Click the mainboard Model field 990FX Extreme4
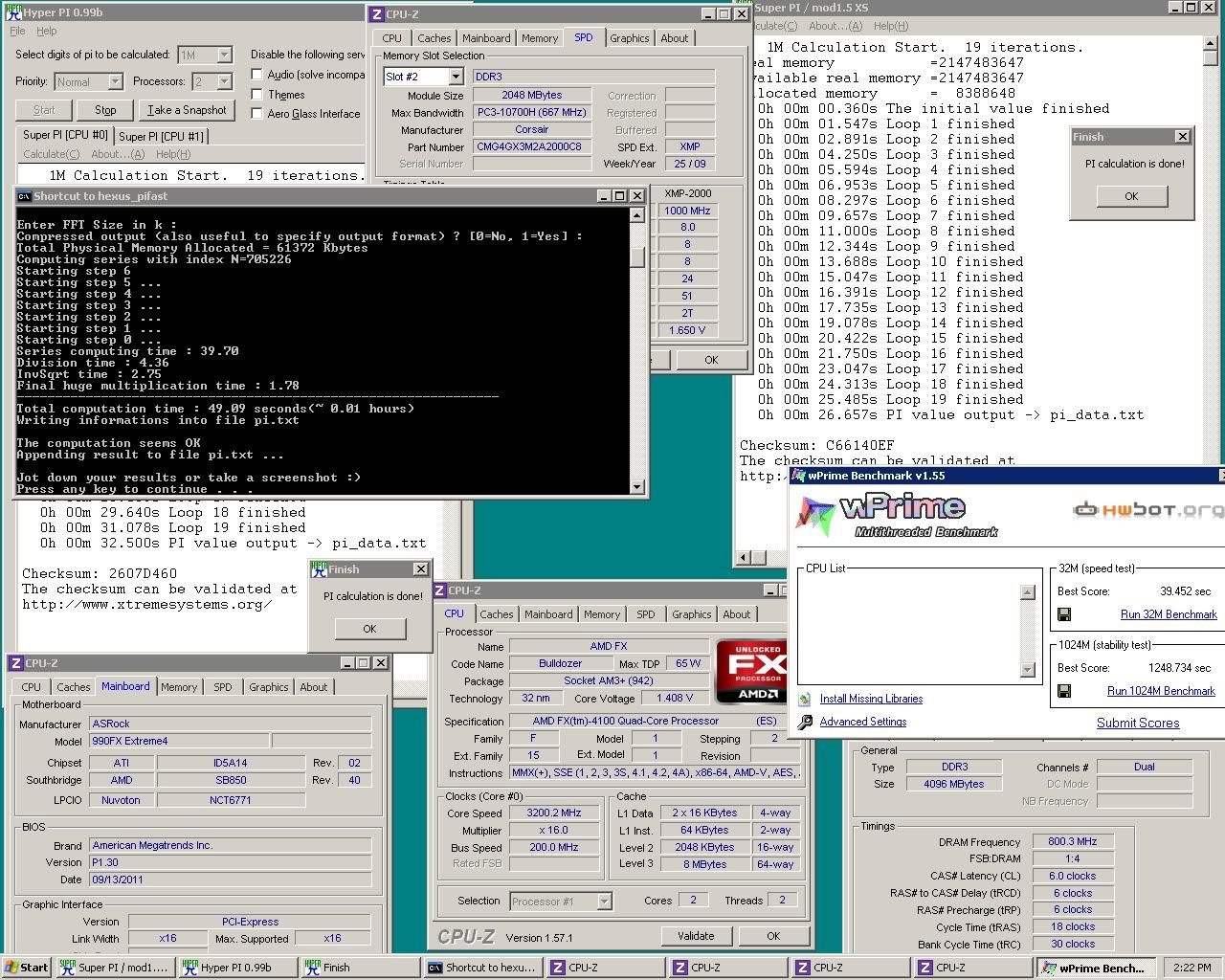 (x=178, y=742)
